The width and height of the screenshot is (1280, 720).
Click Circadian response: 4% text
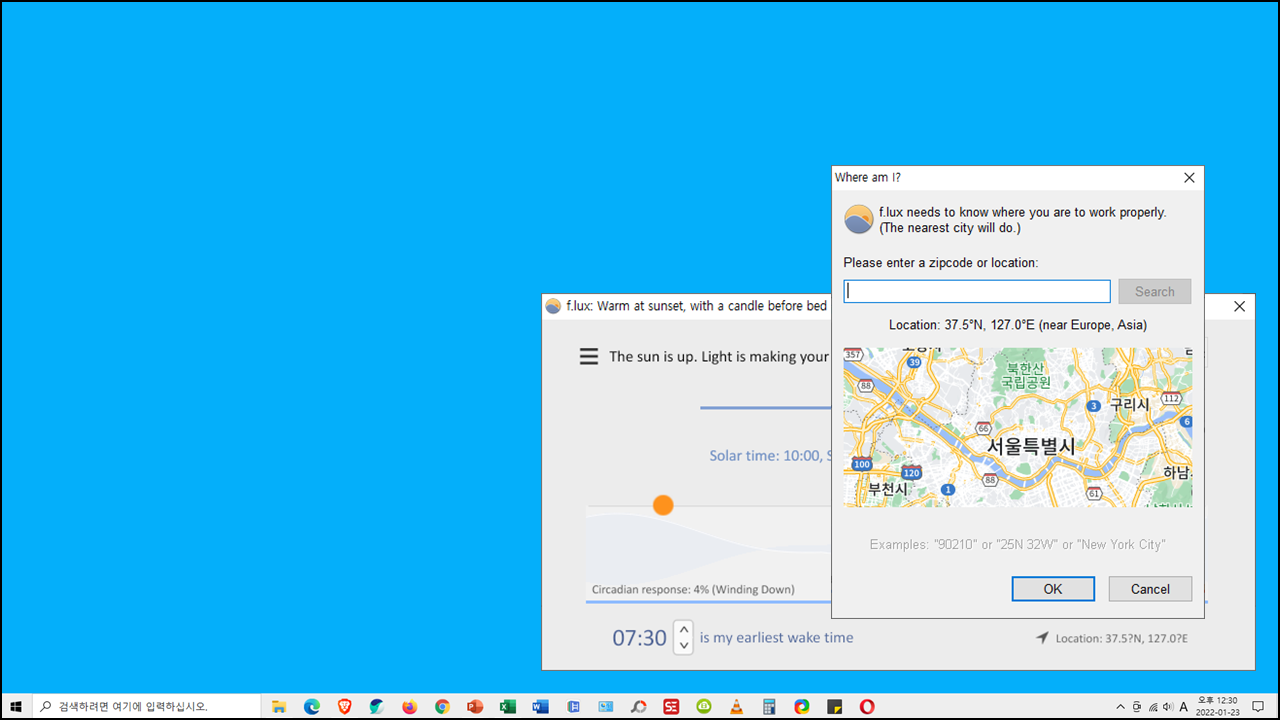click(x=693, y=589)
